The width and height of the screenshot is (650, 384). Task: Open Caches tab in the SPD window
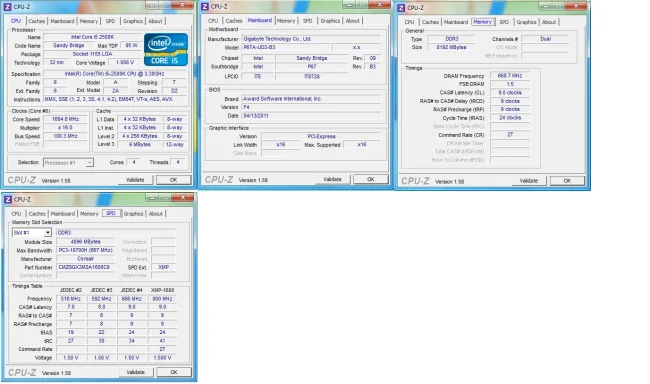(37, 214)
